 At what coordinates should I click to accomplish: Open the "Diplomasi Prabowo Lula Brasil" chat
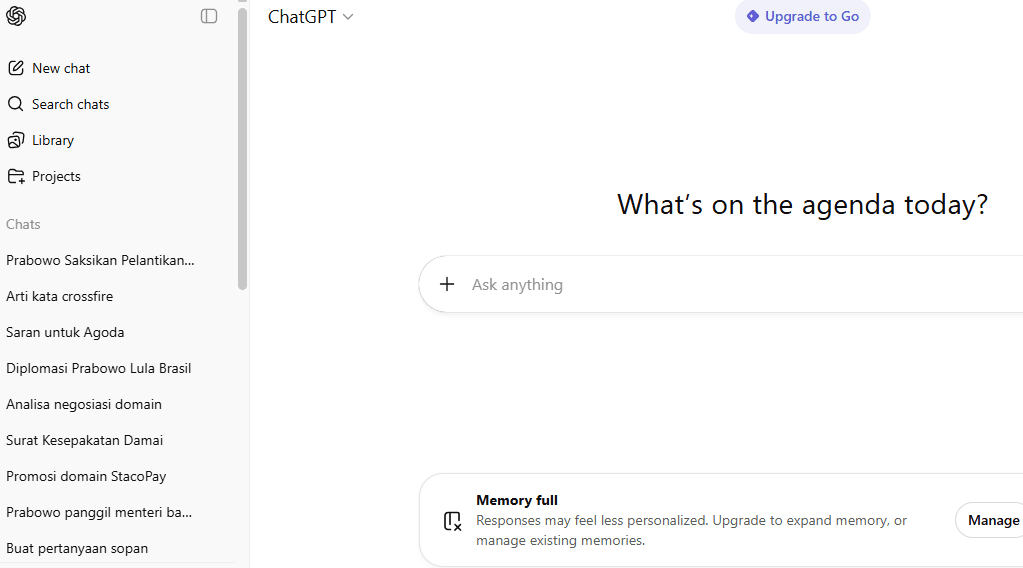98,368
